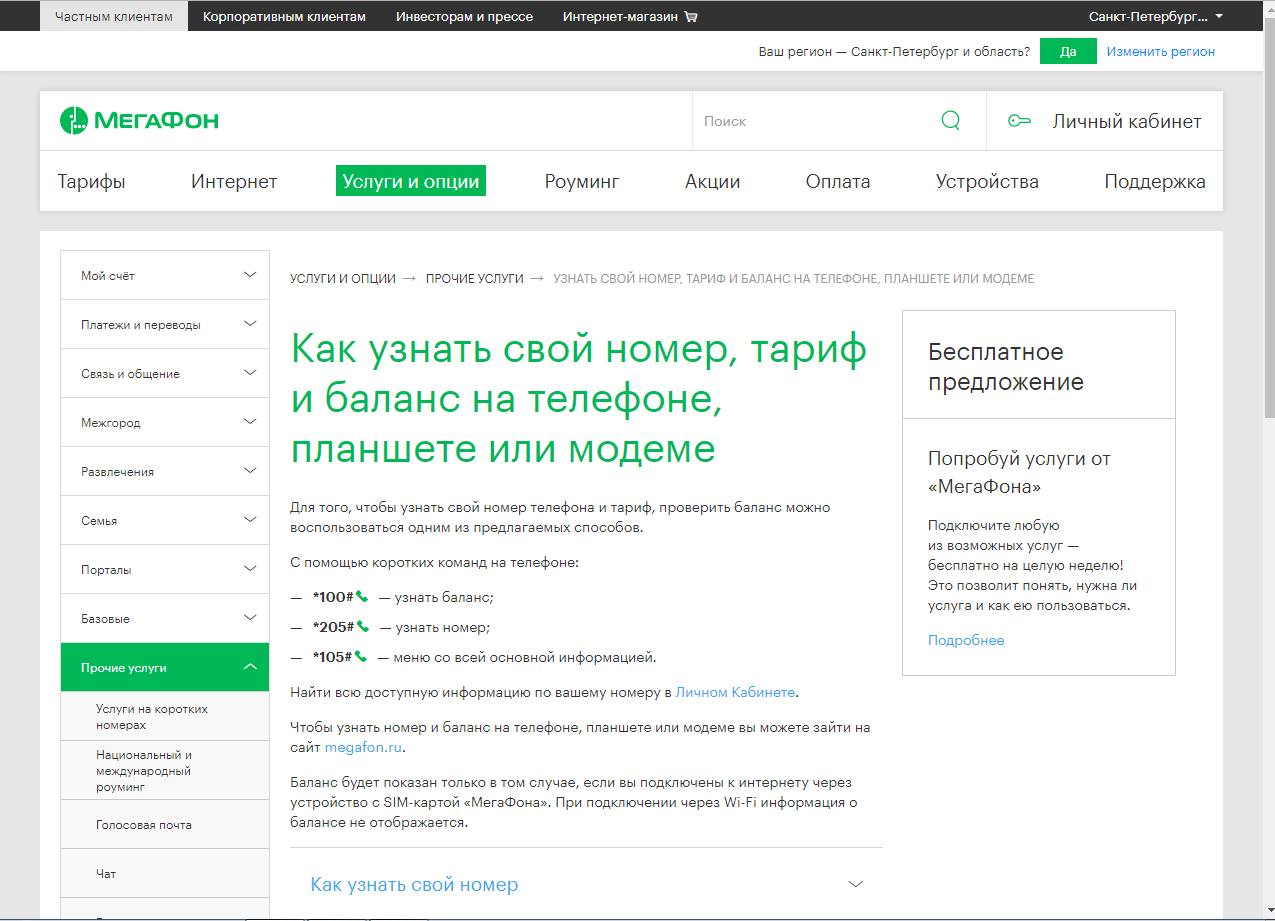Open Чат sidebar item

click(165, 874)
